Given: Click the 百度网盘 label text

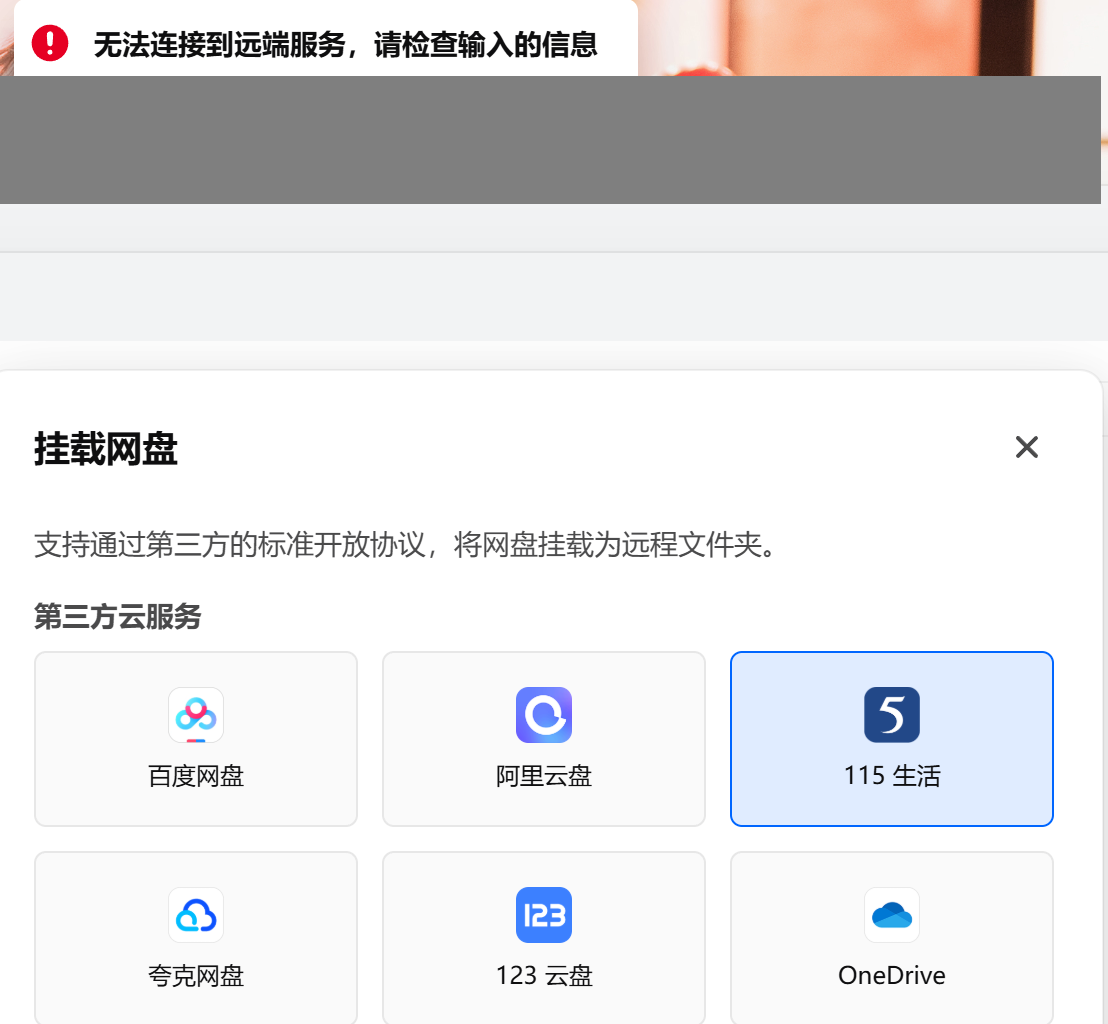Looking at the screenshot, I should [196, 776].
